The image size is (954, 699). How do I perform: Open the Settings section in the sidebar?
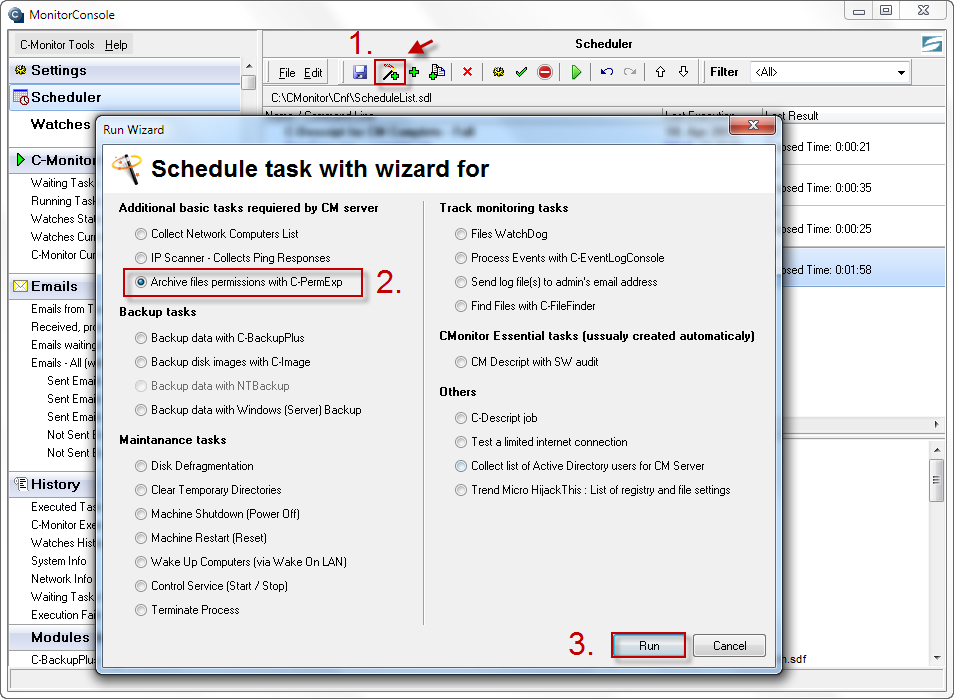pyautogui.click(x=125, y=71)
